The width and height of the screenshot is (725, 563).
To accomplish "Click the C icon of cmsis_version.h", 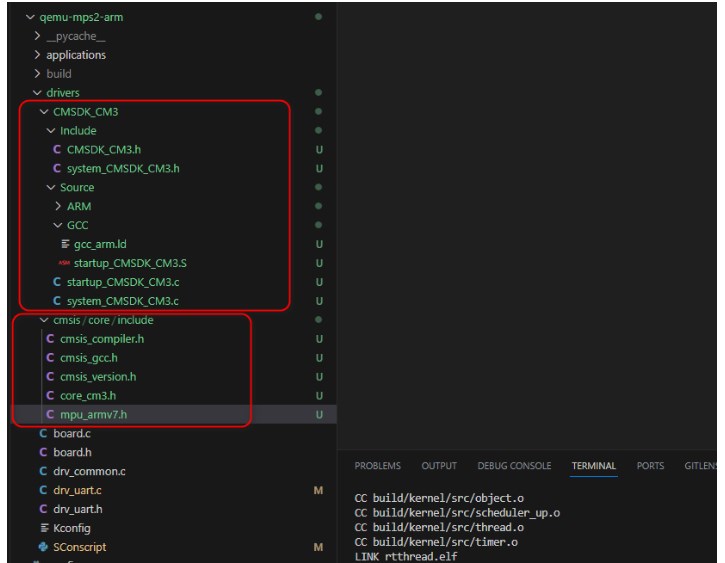I will tap(50, 377).
